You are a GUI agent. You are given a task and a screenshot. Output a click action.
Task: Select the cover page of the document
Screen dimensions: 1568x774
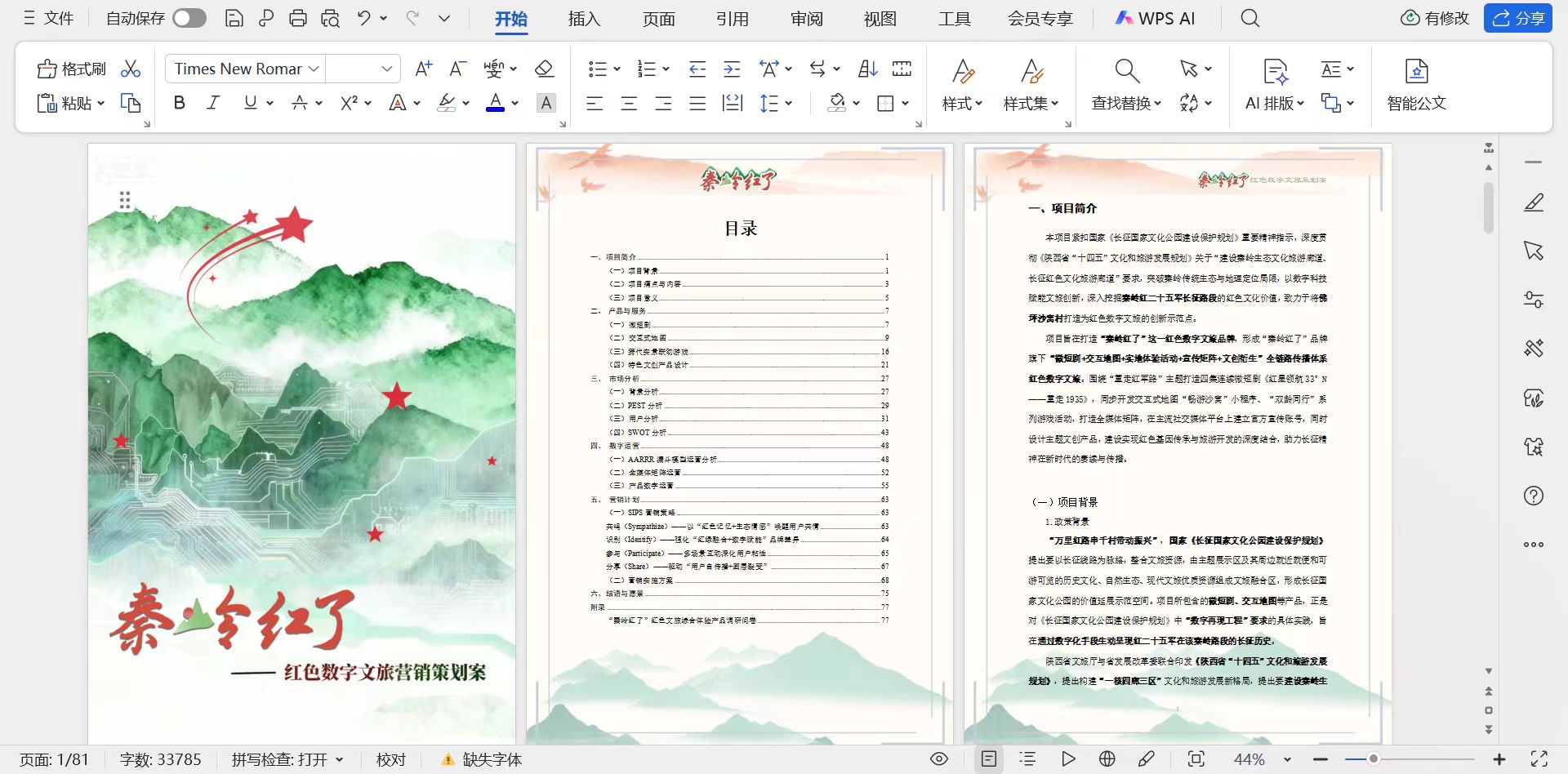(301, 441)
